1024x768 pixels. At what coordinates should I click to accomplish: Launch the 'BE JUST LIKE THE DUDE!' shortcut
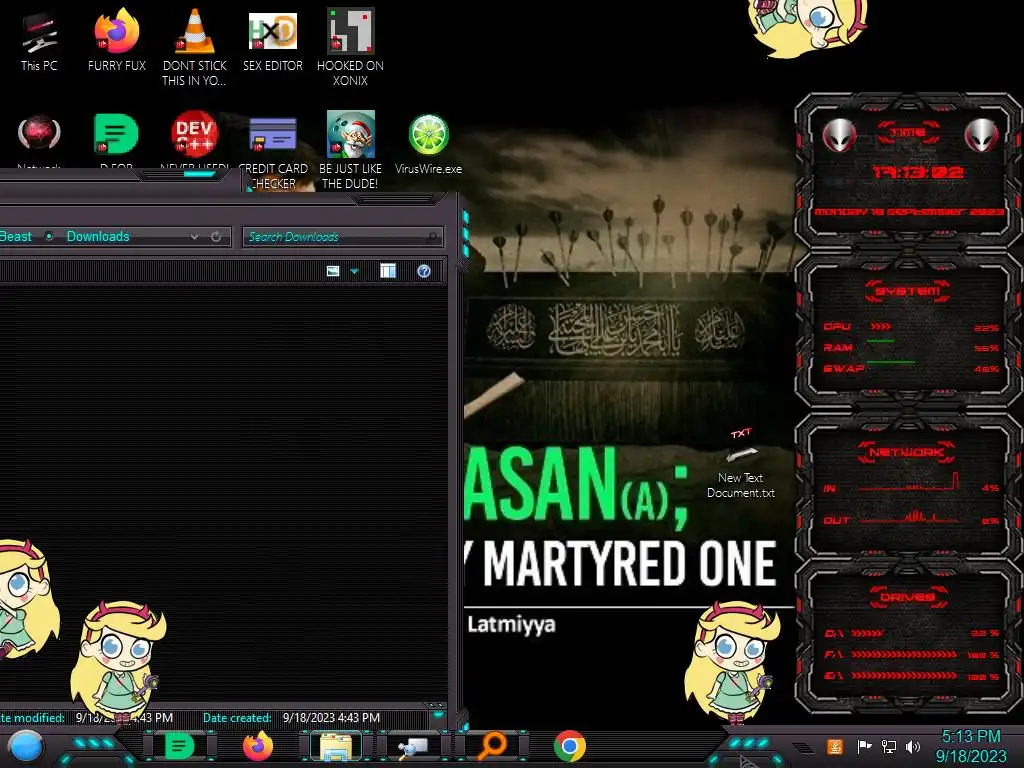click(x=351, y=150)
